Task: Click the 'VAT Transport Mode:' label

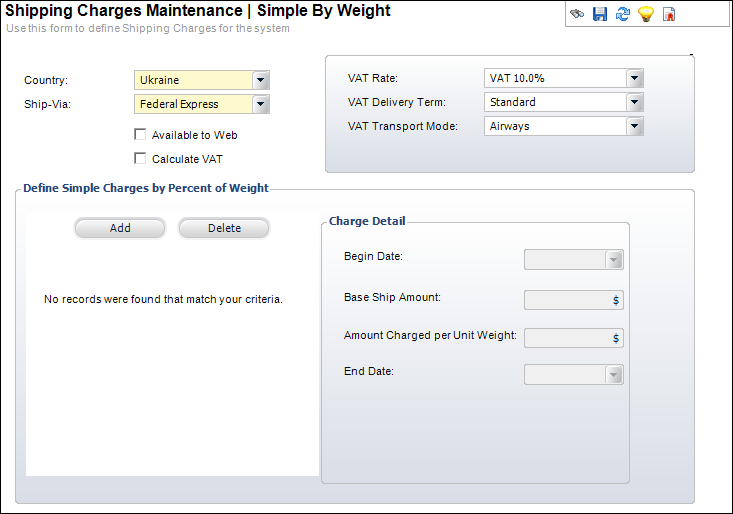Action: point(402,126)
